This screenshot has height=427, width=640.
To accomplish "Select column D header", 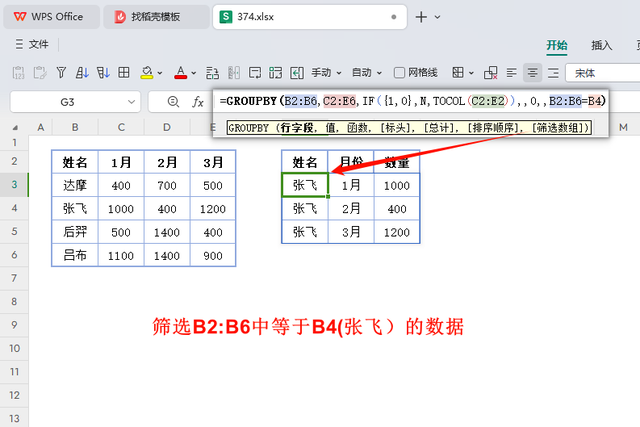I will pyautogui.click(x=167, y=127).
